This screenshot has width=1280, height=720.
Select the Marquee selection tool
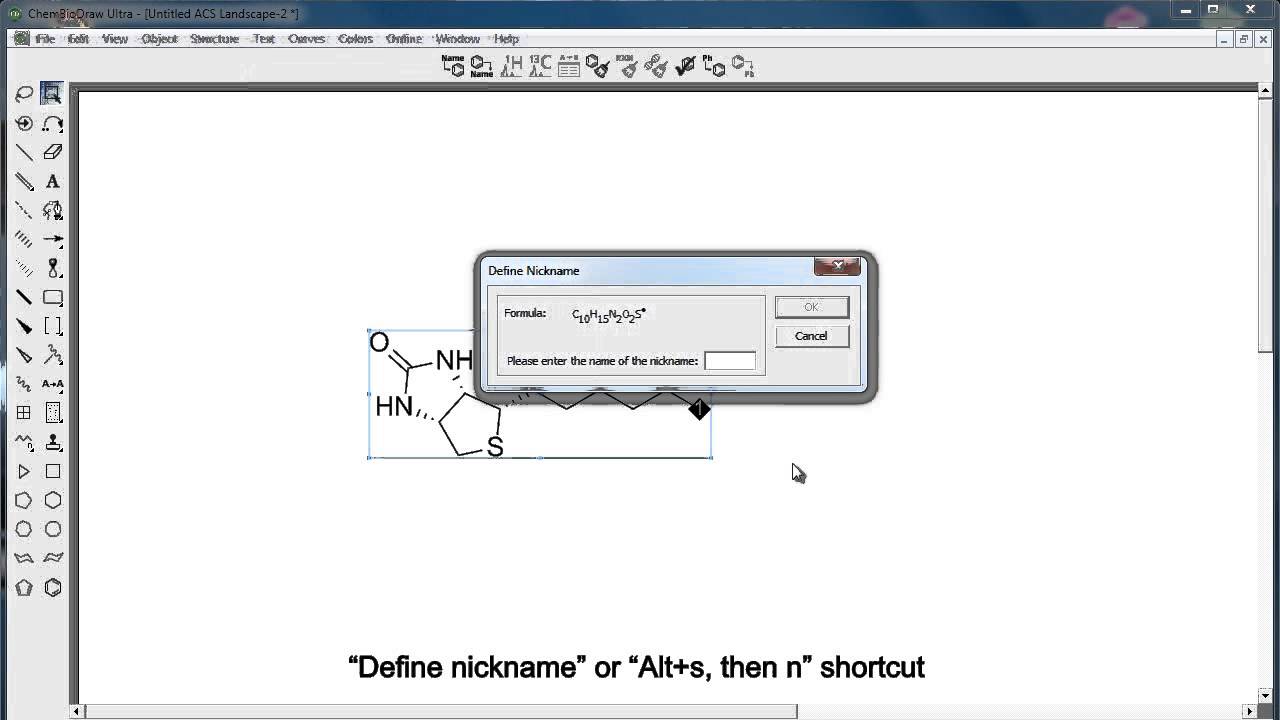pyautogui.click(x=52, y=94)
